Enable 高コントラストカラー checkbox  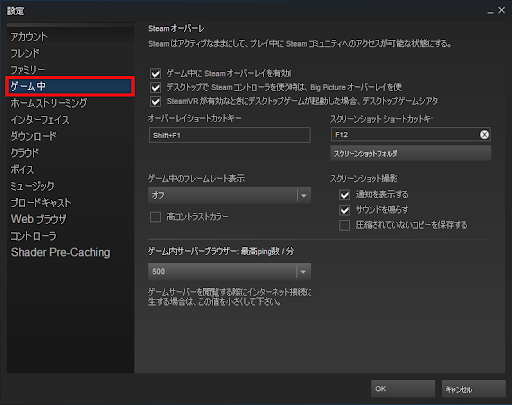coord(156,217)
